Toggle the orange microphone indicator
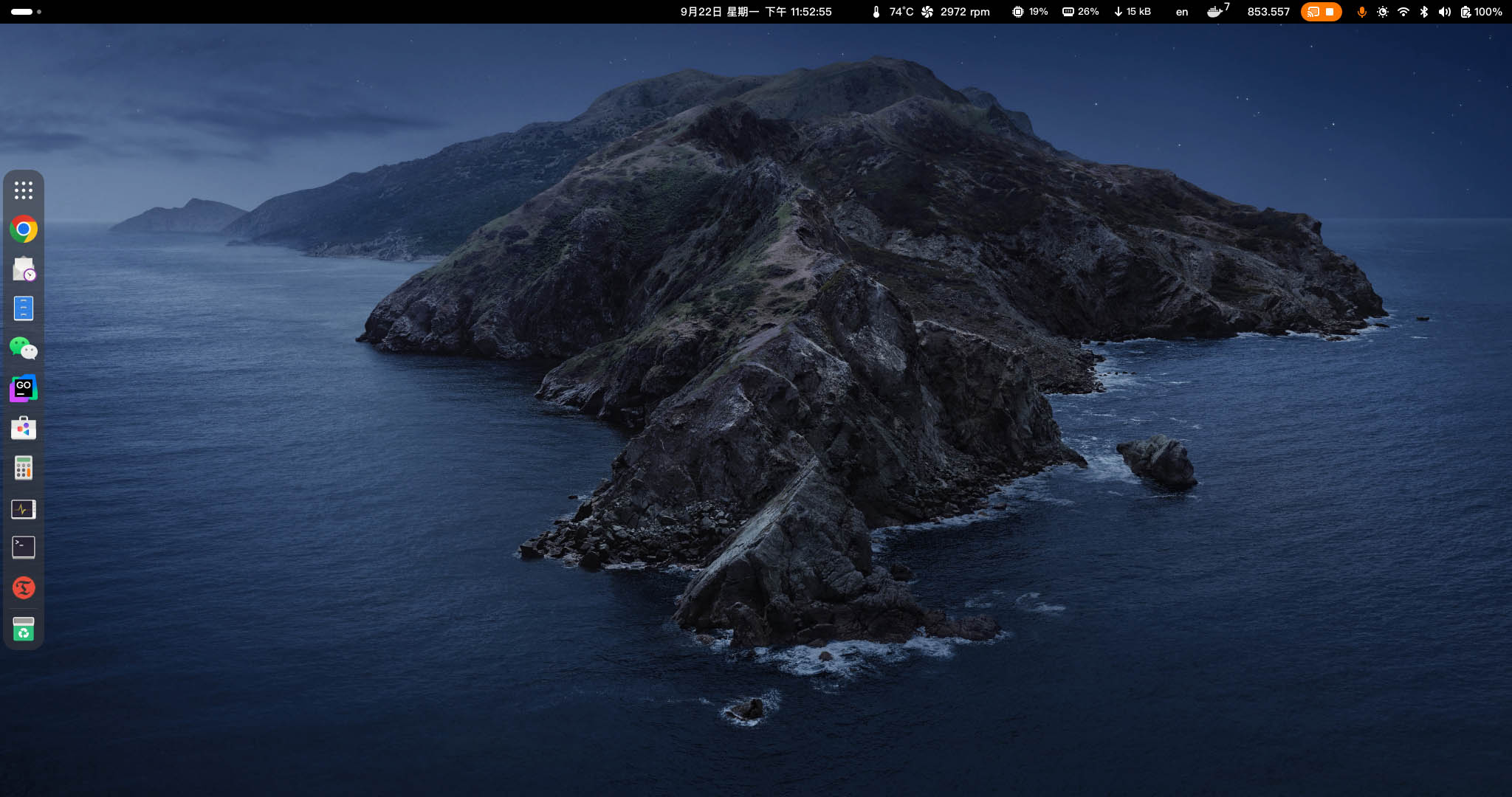Viewport: 1512px width, 797px height. pyautogui.click(x=1361, y=12)
